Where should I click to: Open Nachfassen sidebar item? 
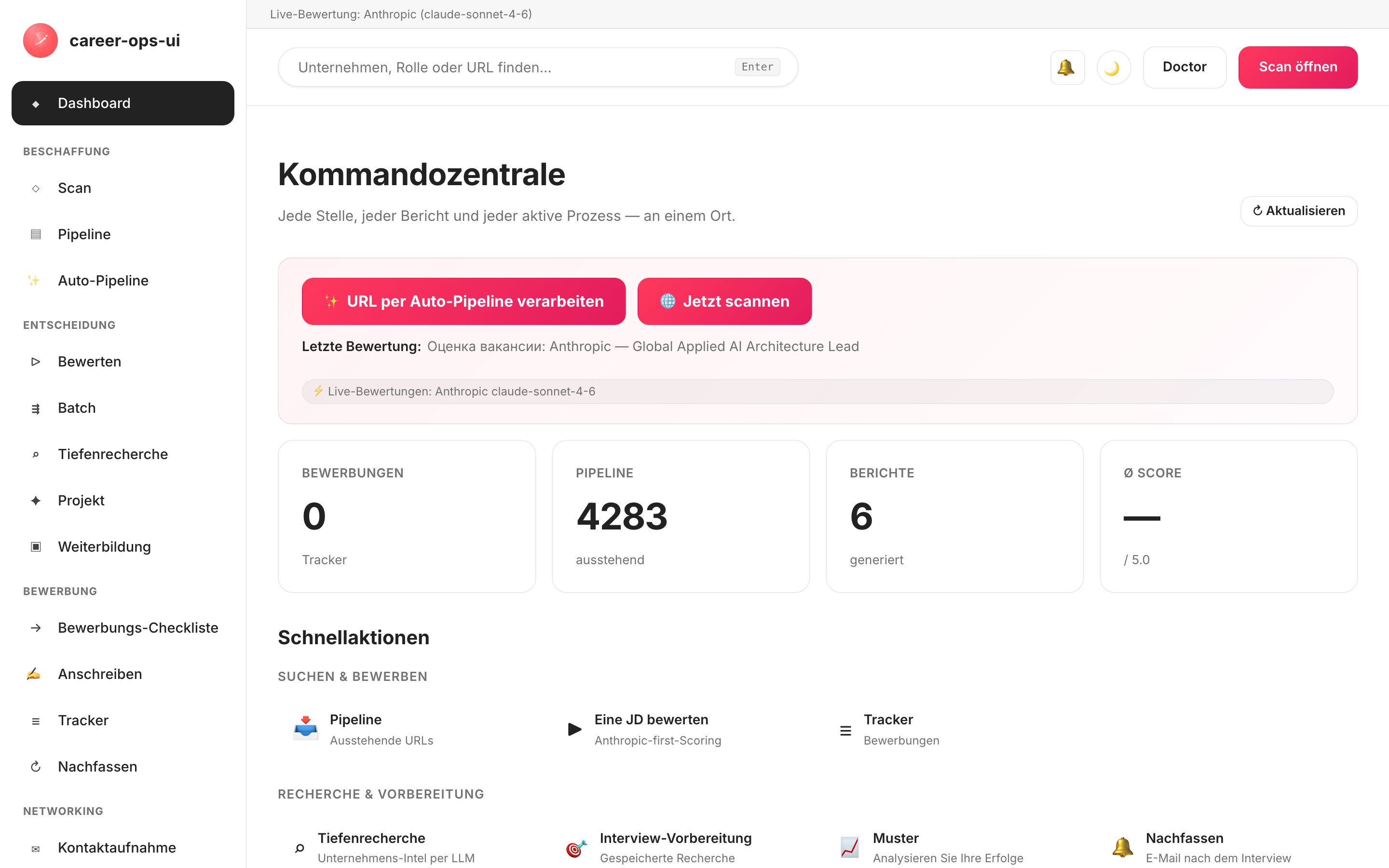pos(123,767)
